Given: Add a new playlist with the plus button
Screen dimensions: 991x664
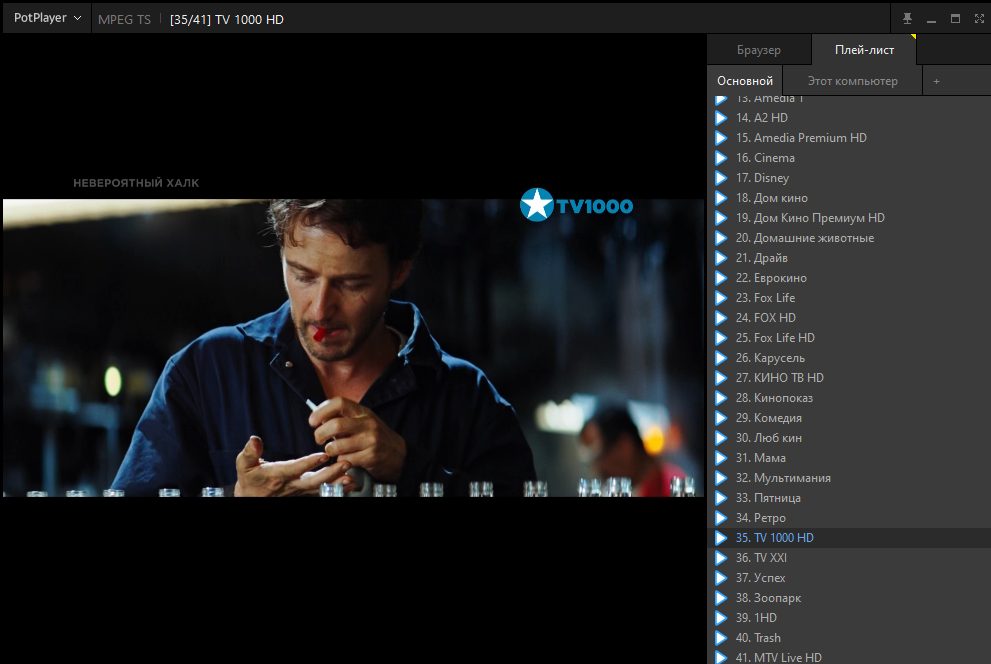Looking at the screenshot, I should pyautogui.click(x=937, y=81).
